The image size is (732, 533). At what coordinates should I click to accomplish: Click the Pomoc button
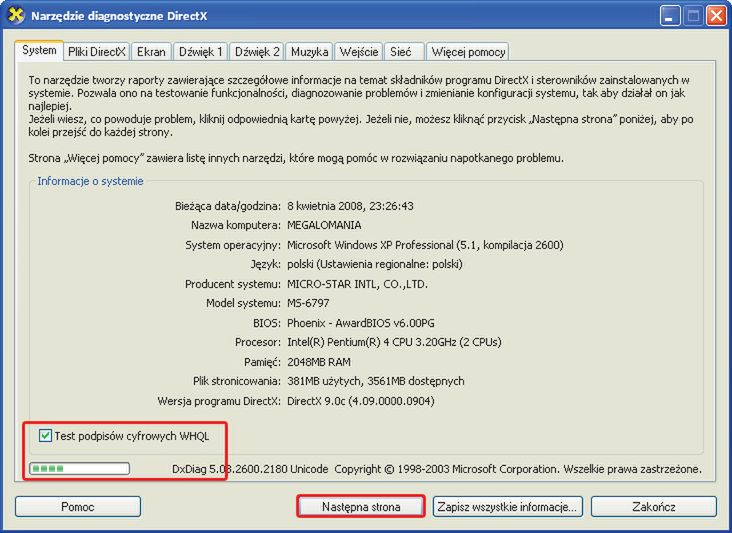coord(78,507)
